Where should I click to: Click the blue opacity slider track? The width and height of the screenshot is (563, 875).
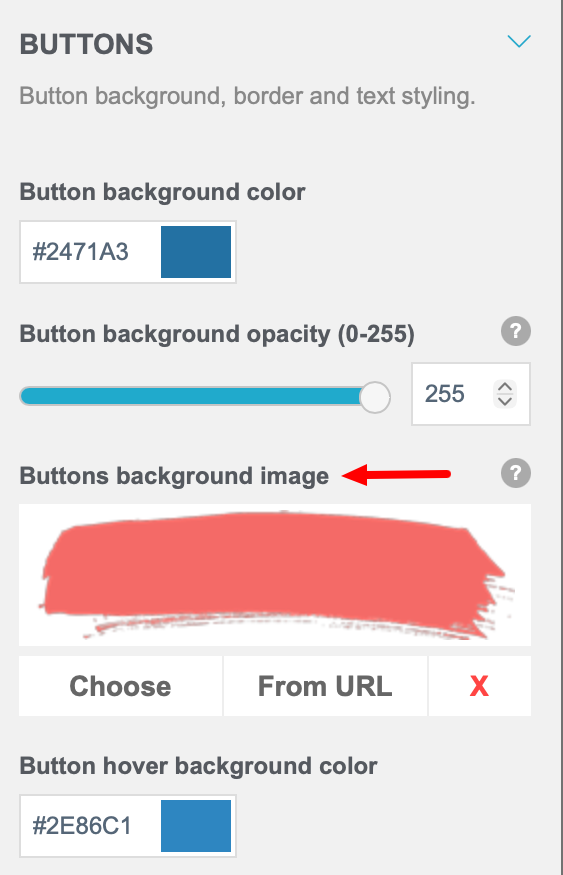[191, 397]
